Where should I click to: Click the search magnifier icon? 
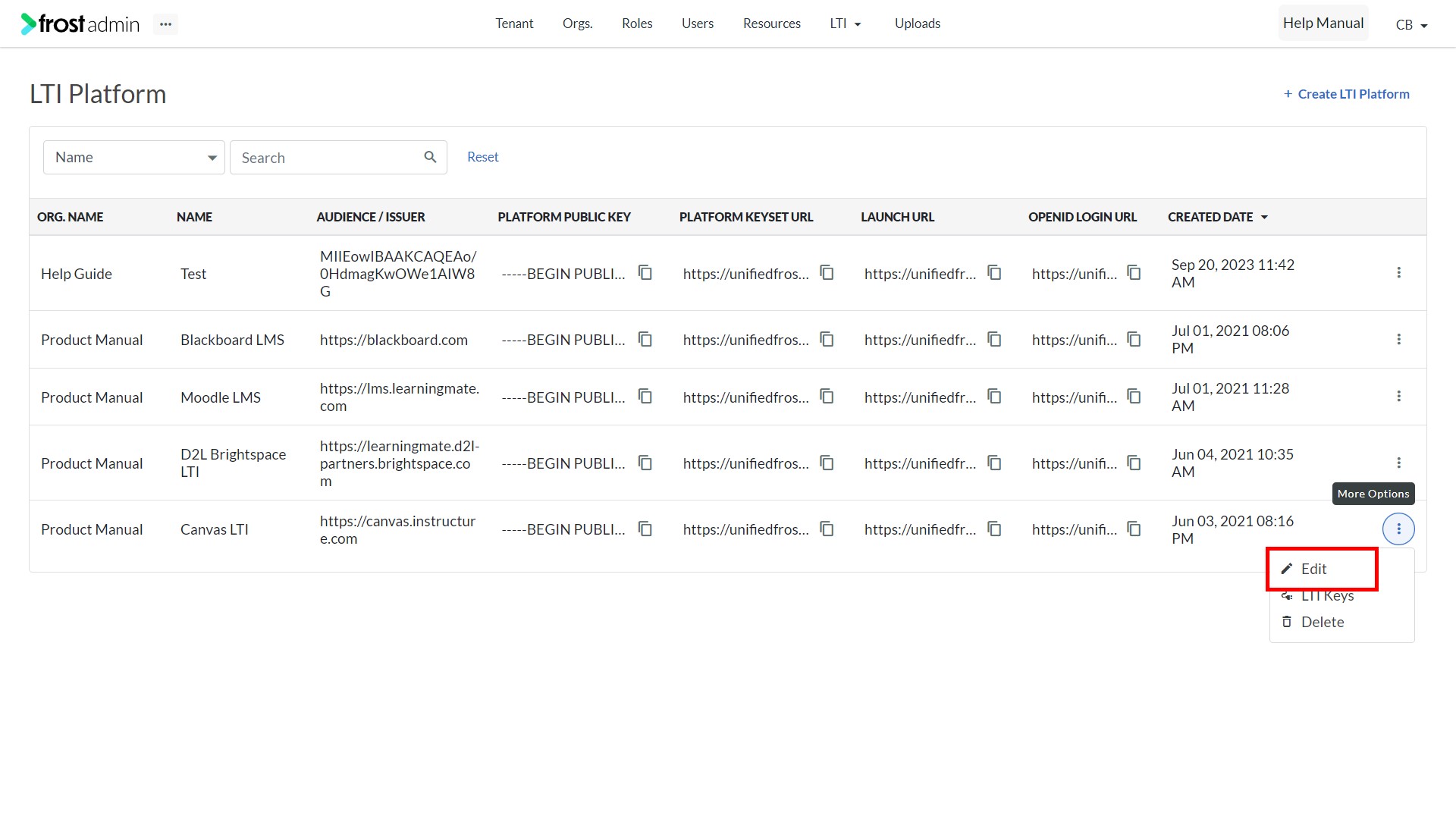430,157
